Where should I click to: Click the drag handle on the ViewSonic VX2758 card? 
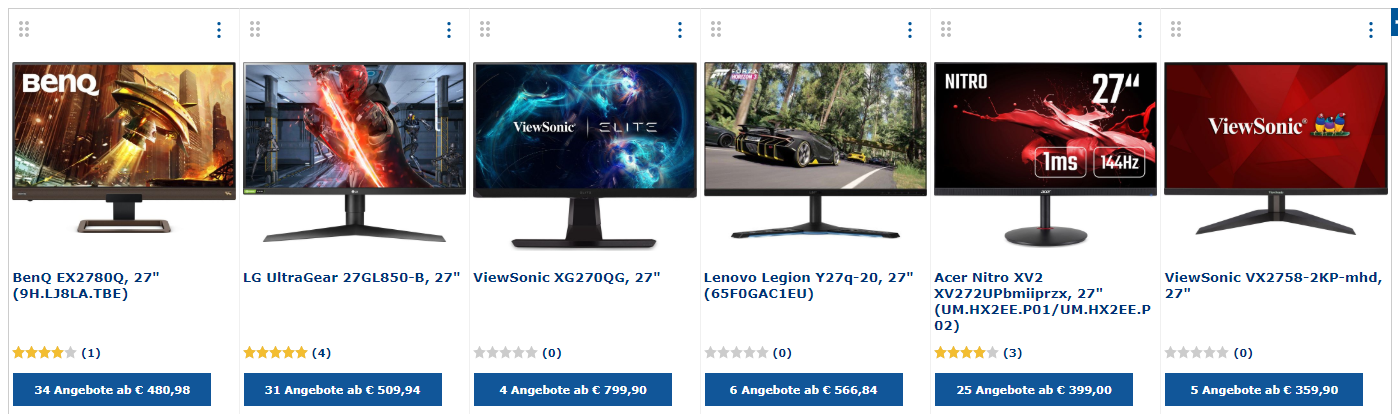[1175, 30]
